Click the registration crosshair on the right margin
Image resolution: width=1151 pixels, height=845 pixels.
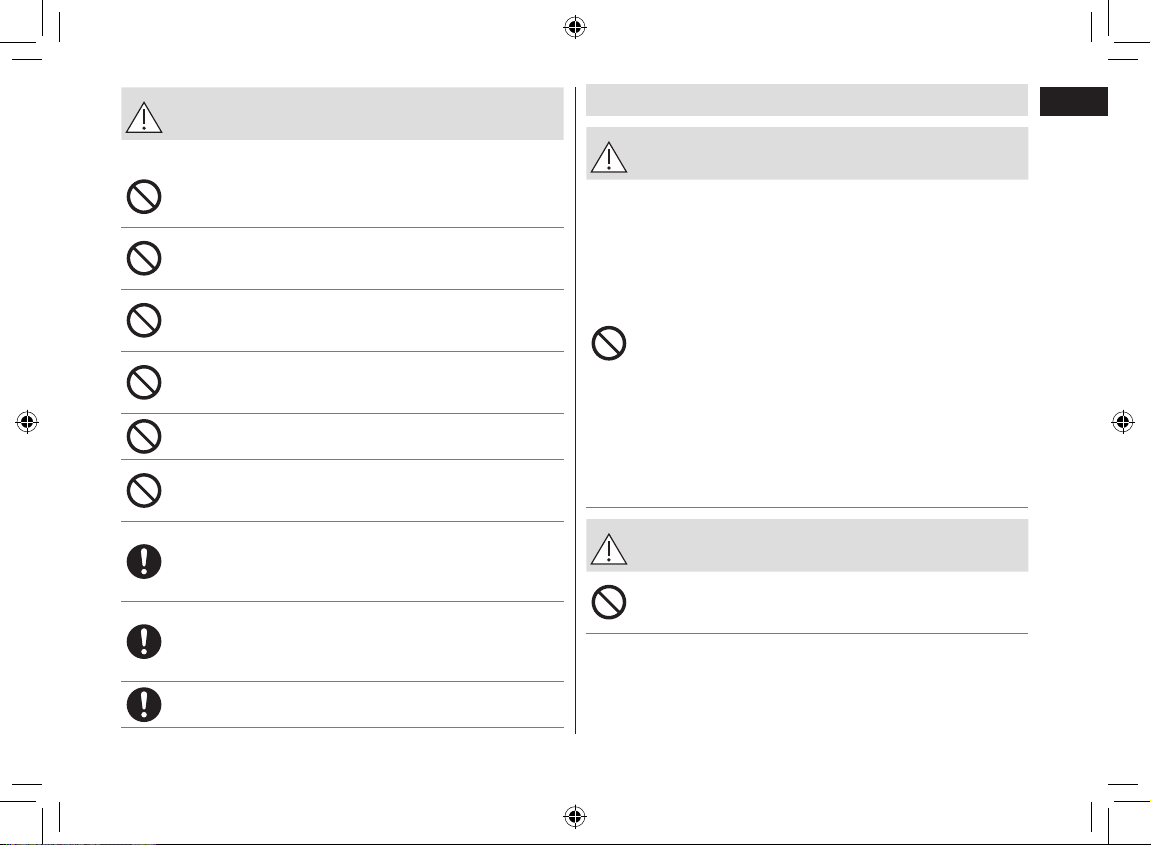point(1122,422)
